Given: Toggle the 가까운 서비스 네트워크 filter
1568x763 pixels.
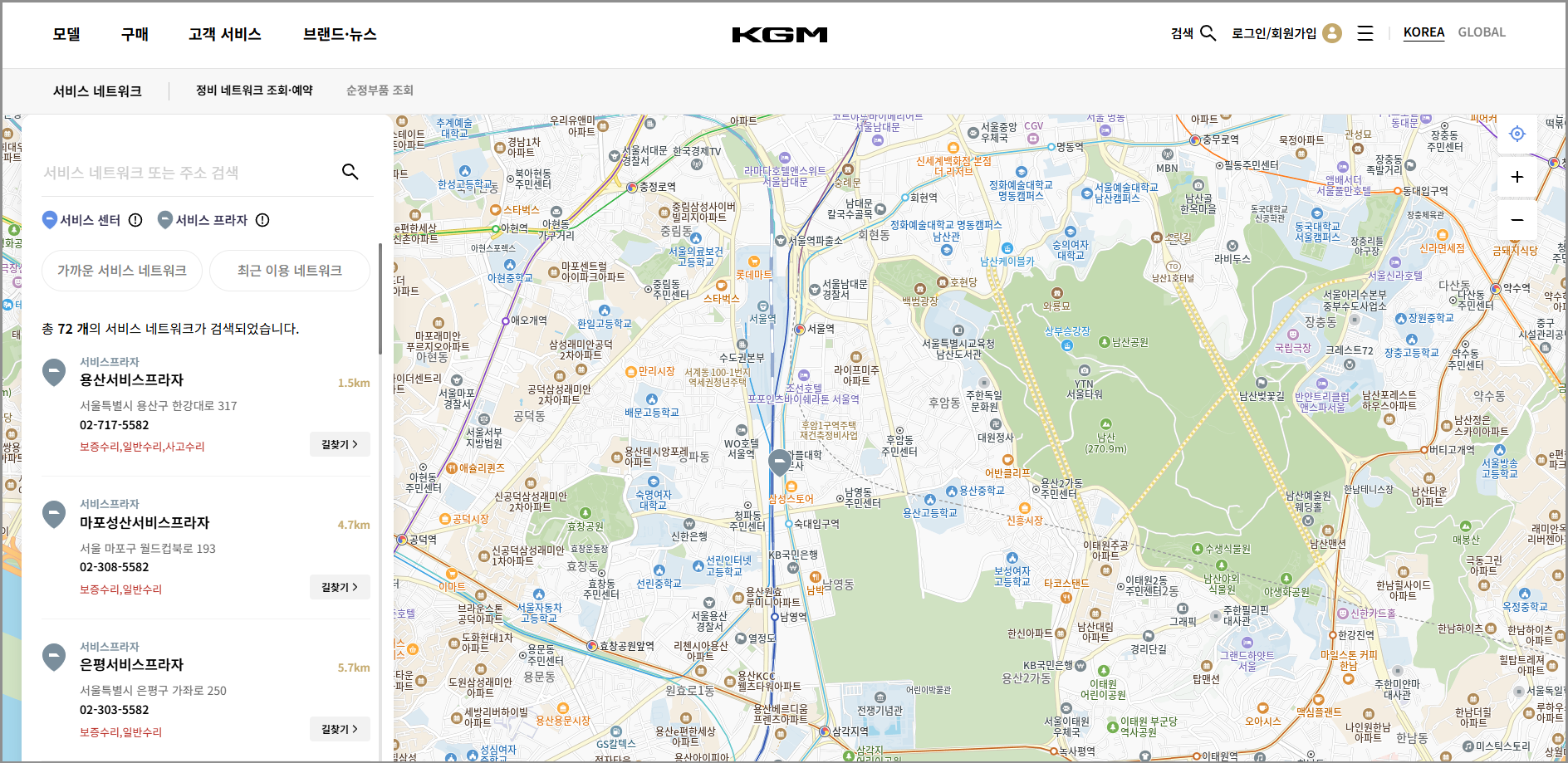Looking at the screenshot, I should [x=122, y=271].
